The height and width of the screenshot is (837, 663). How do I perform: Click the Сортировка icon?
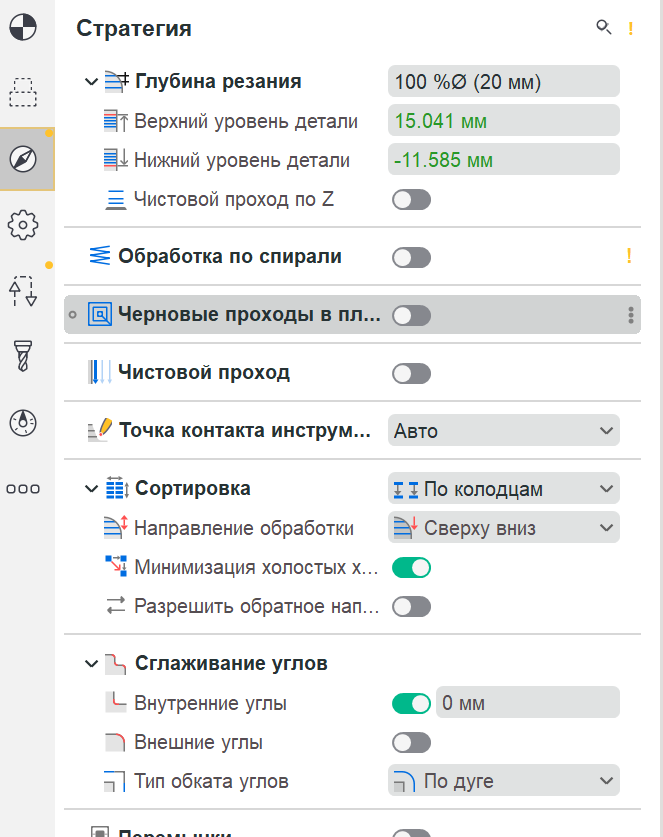coord(117,488)
